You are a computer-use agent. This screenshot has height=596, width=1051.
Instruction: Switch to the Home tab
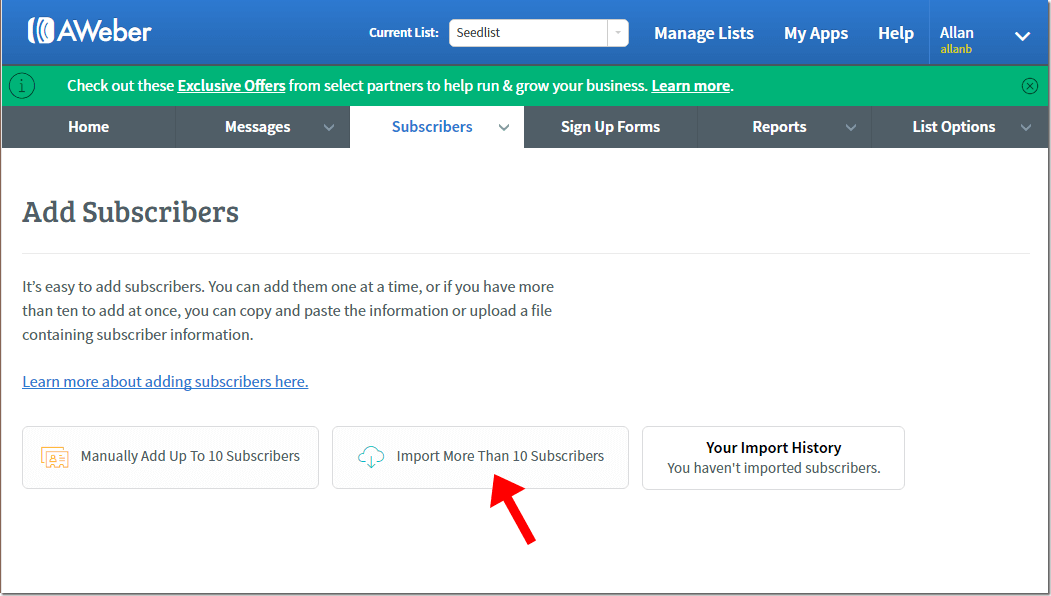click(88, 127)
